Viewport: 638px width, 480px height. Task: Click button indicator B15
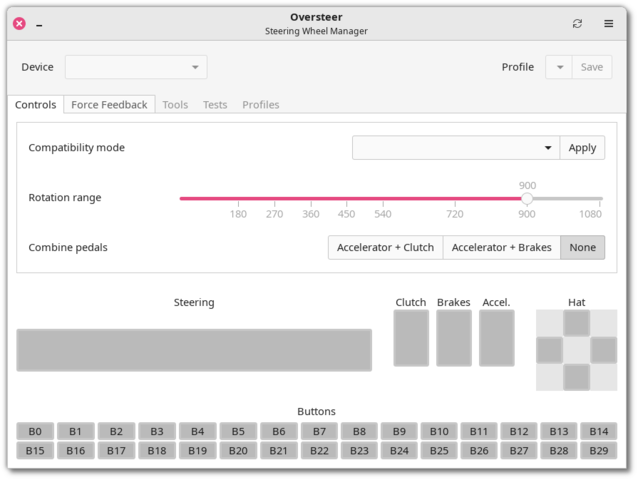click(x=35, y=451)
